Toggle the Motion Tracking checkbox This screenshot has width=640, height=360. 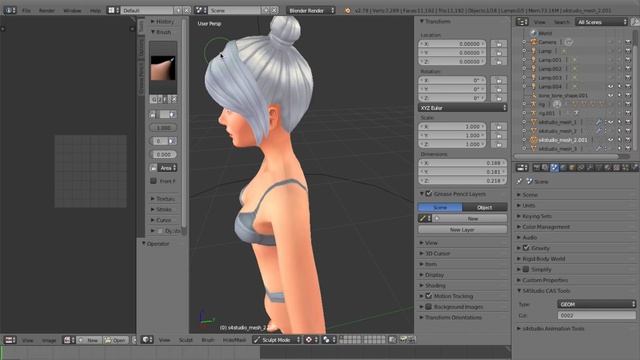click(429, 296)
